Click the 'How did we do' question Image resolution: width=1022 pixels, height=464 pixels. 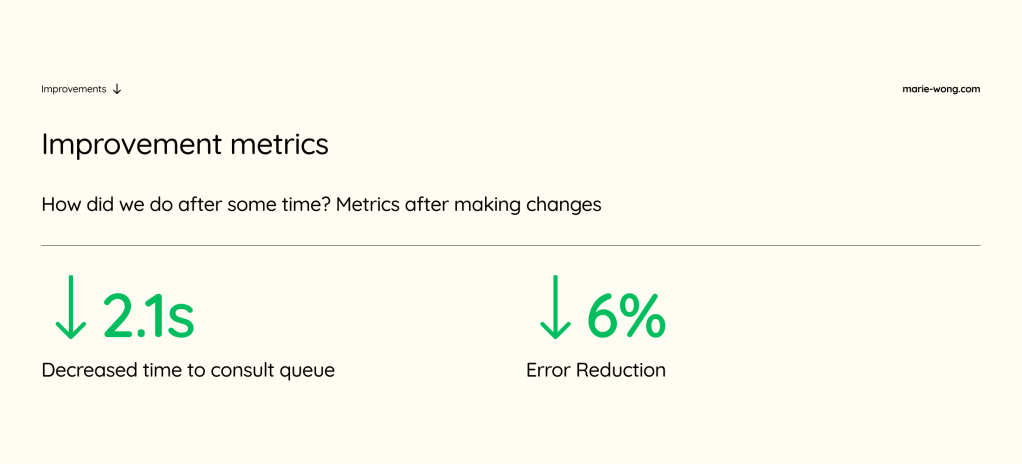[x=186, y=205]
